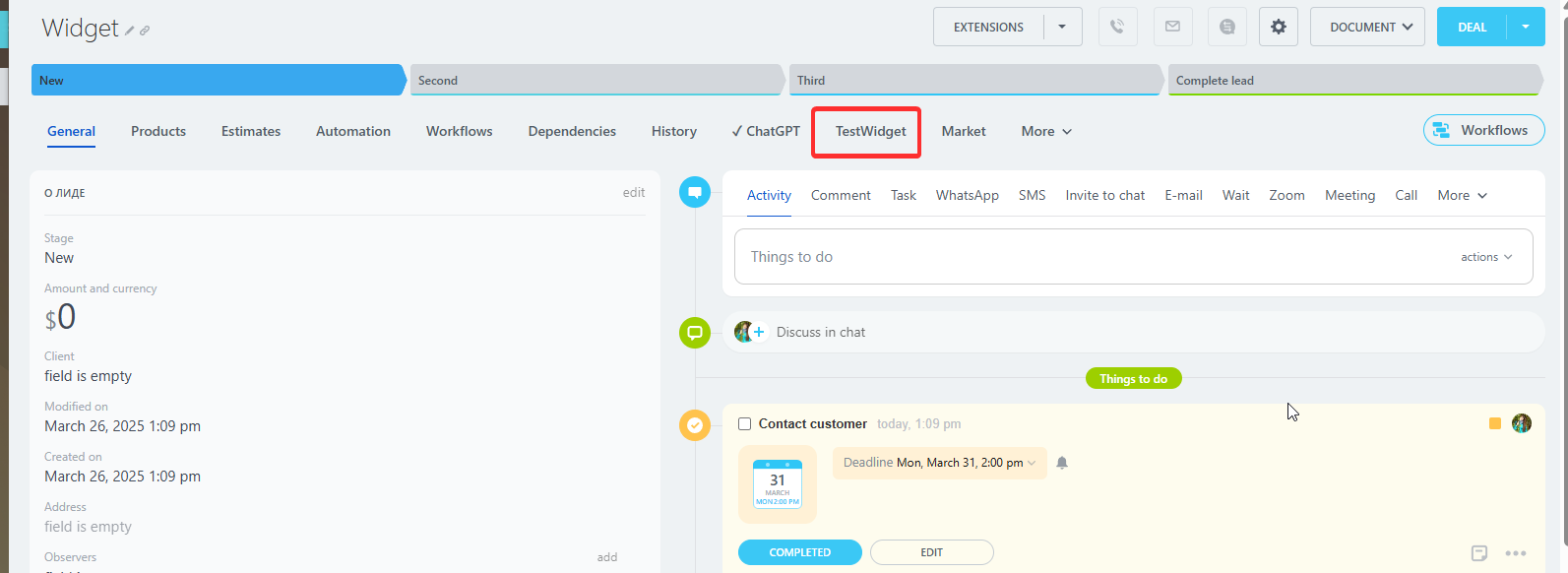
Task: Go to the Automation tab
Action: 353,131
